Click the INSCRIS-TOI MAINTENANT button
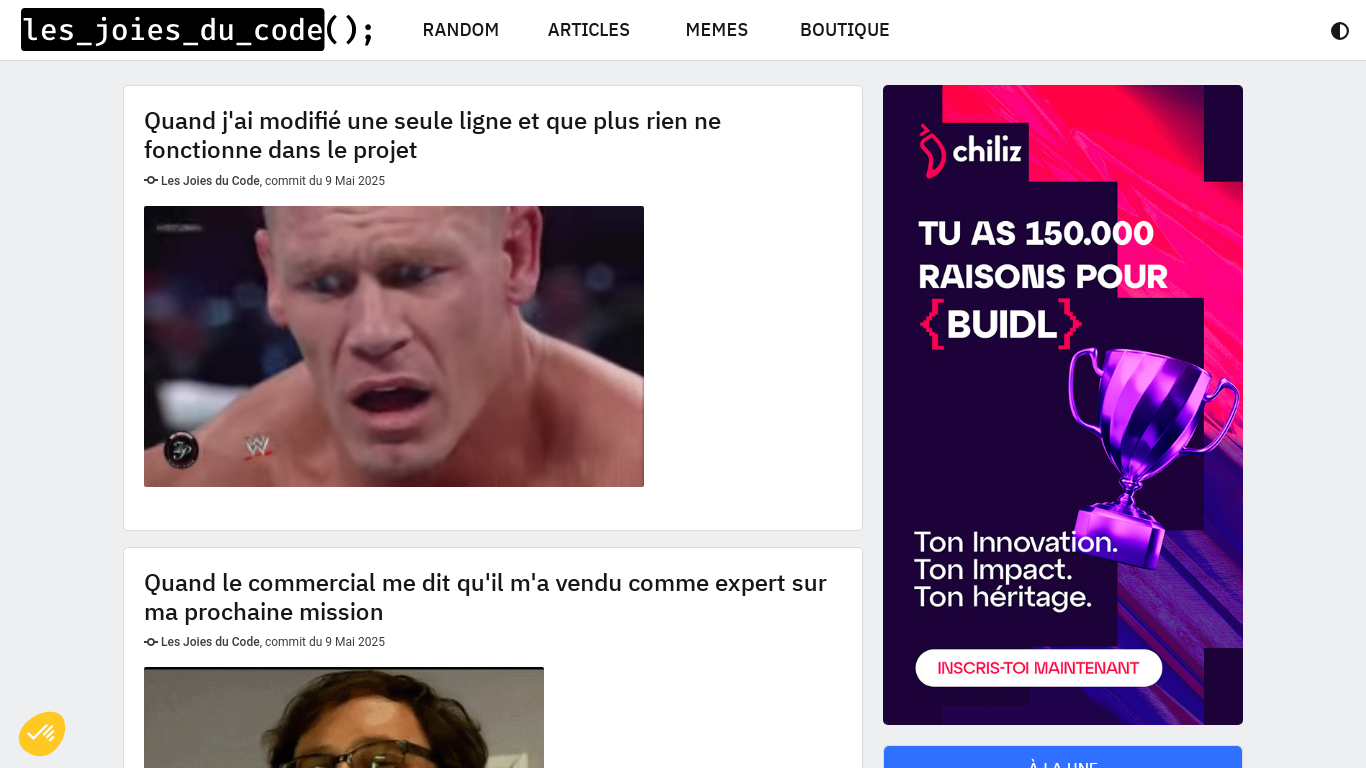1366x768 pixels. [1038, 668]
